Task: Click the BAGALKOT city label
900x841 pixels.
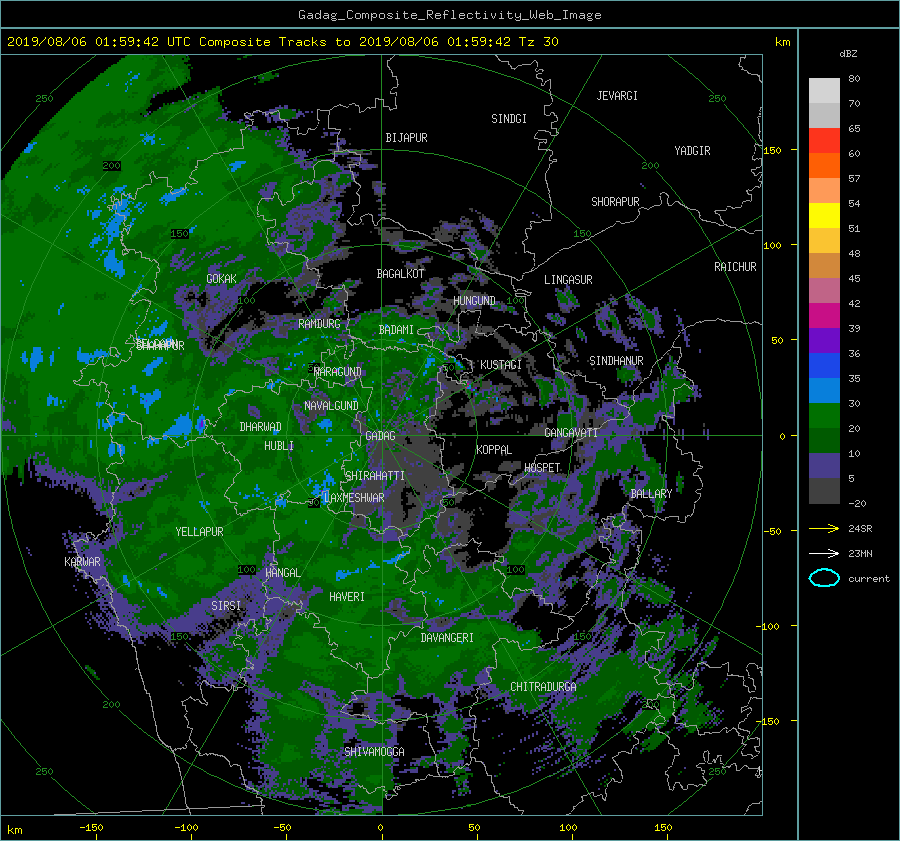Action: [400, 274]
